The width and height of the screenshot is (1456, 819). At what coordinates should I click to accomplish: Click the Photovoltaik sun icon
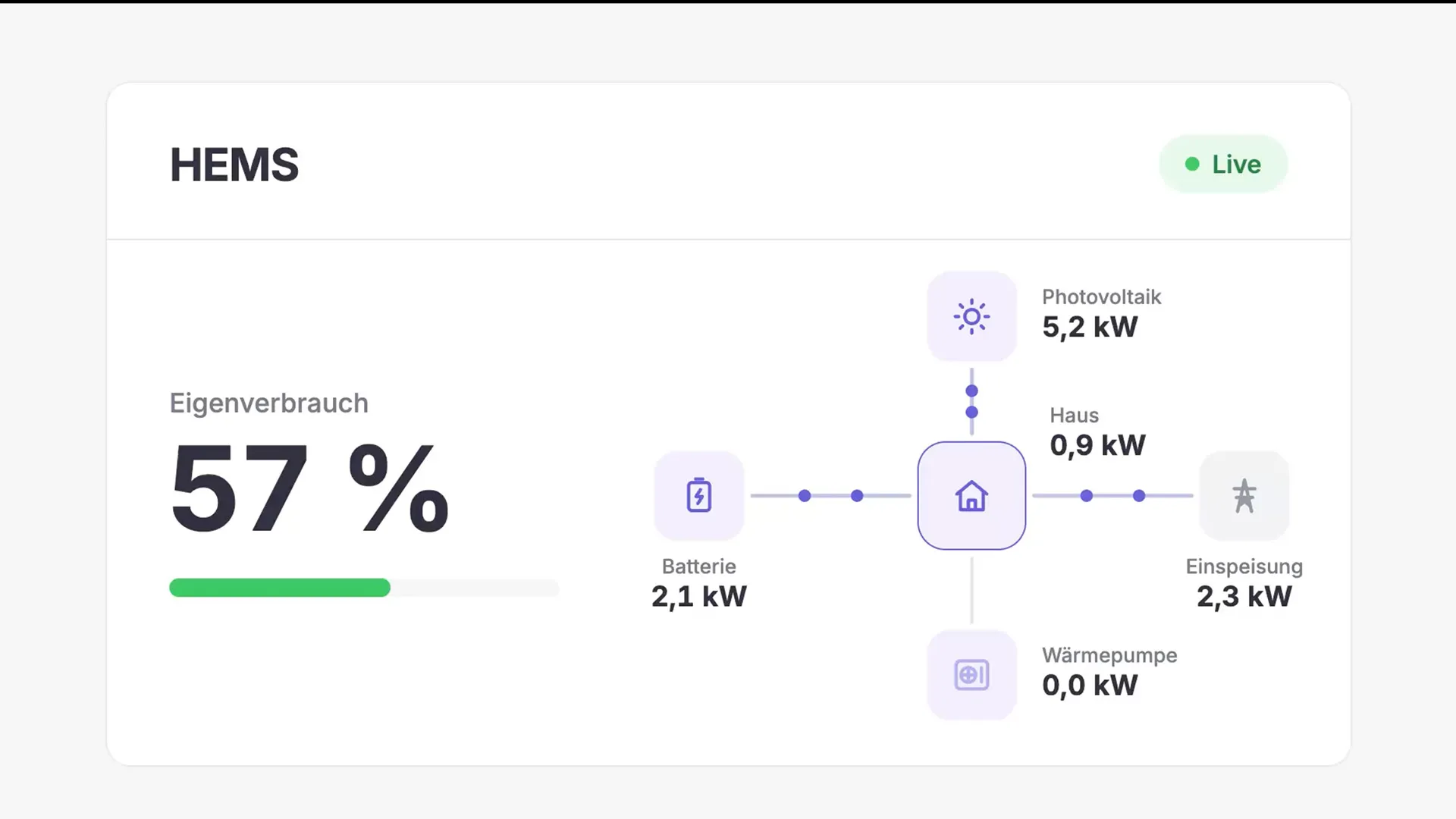(971, 317)
